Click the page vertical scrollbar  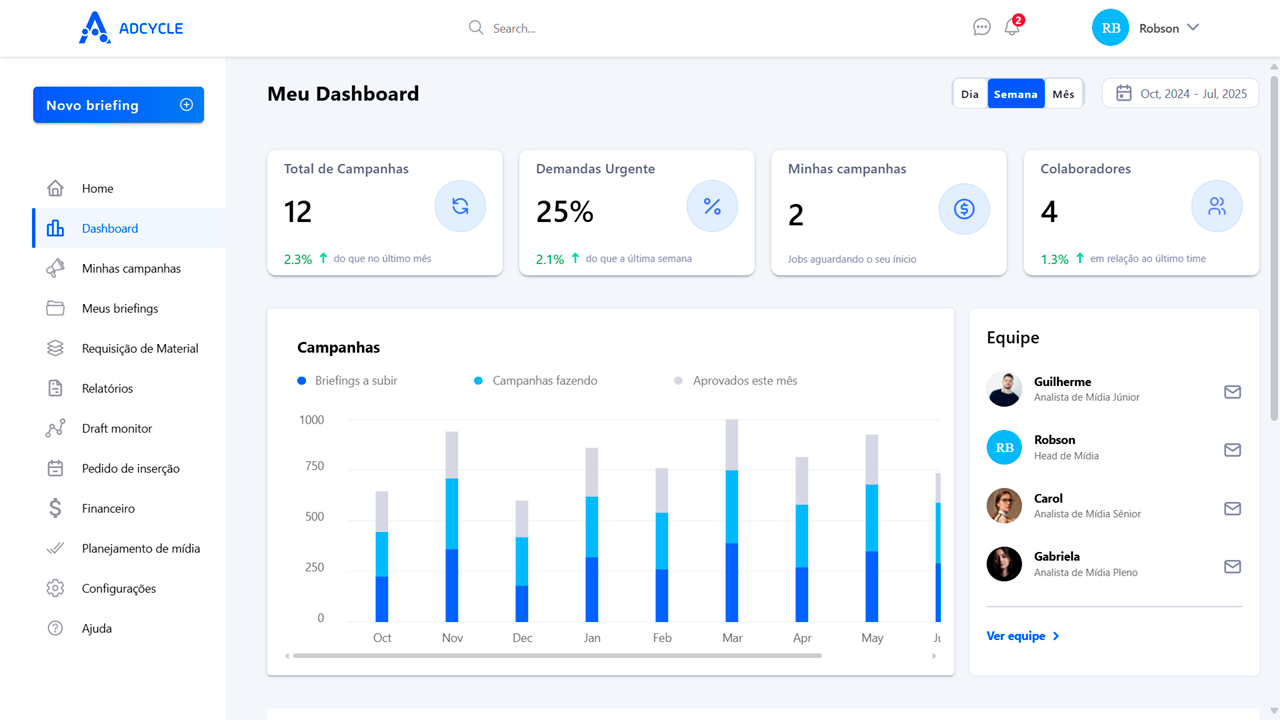1274,247
